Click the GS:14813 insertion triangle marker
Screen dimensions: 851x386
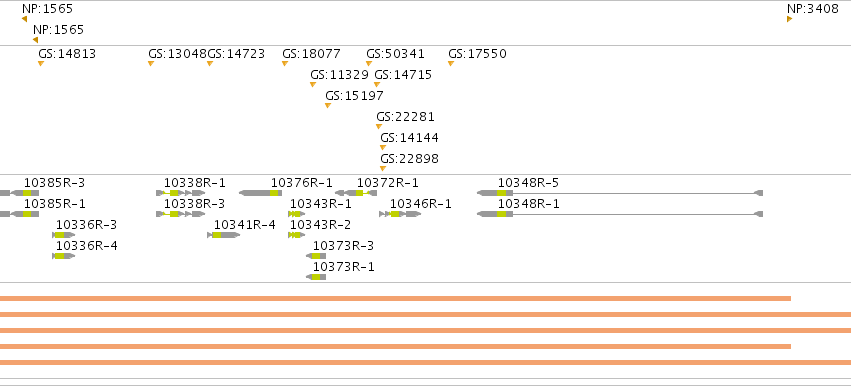[x=41, y=64]
